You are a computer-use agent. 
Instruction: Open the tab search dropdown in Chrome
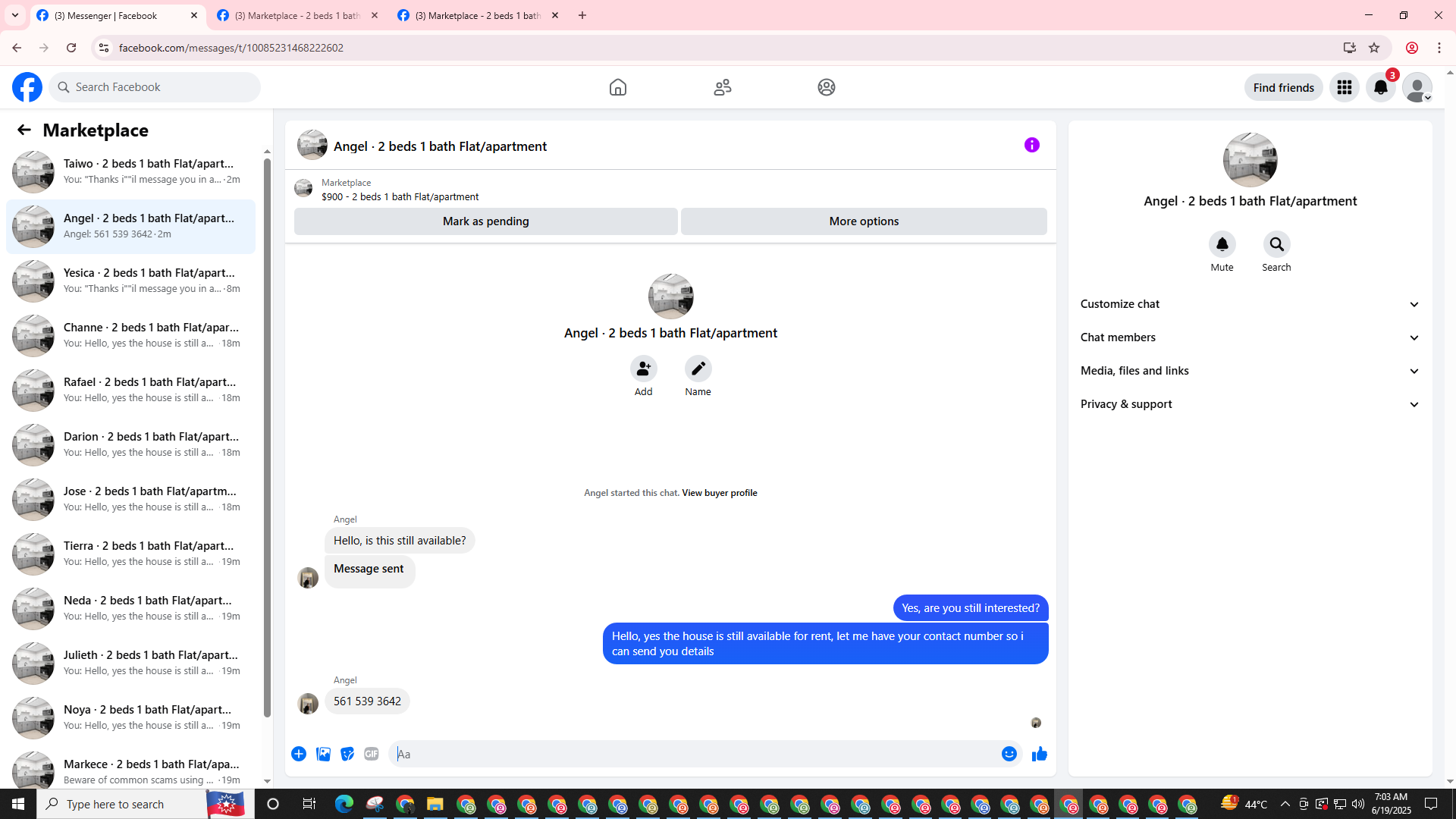tap(15, 15)
